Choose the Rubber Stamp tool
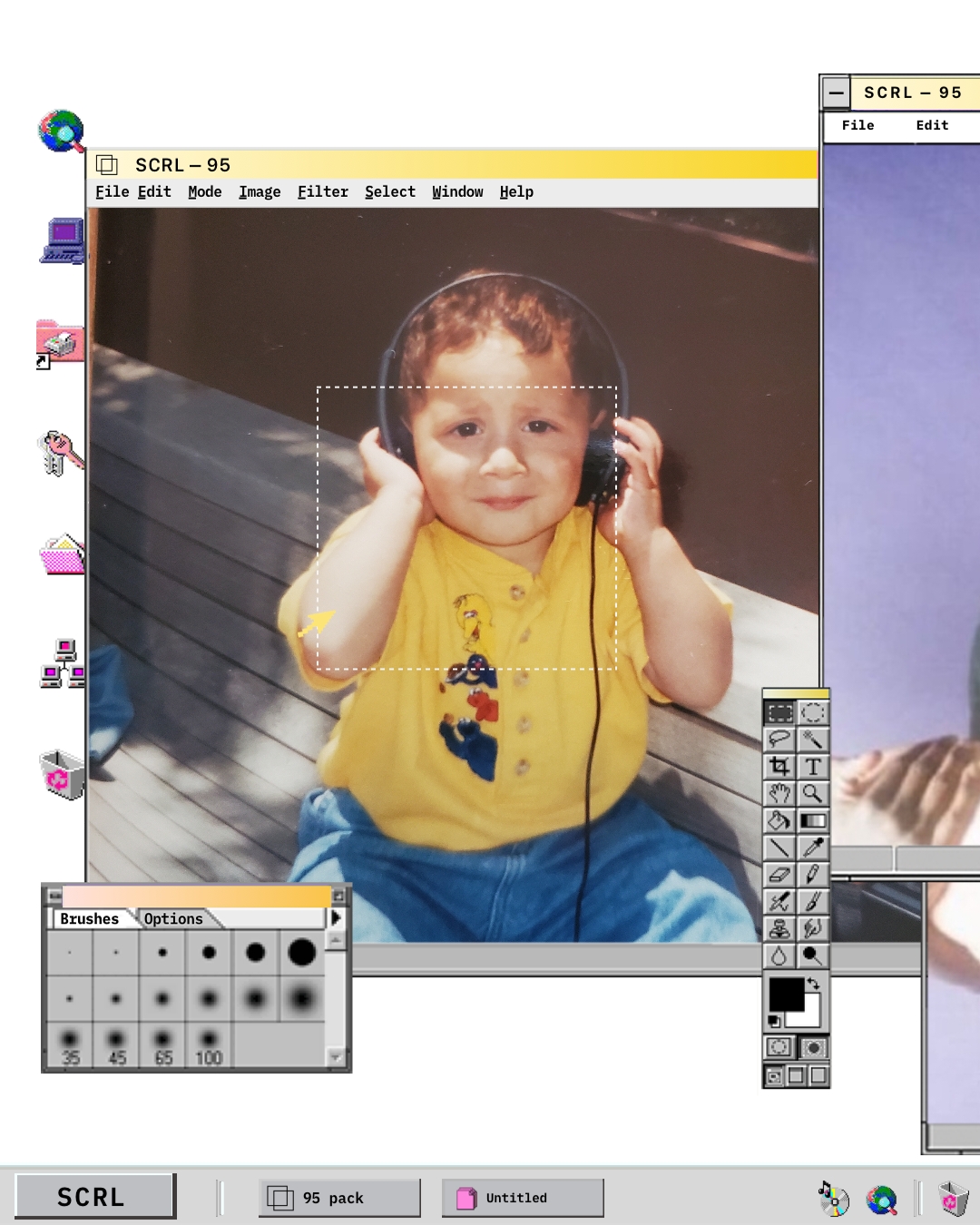980x1225 pixels. pos(779,929)
